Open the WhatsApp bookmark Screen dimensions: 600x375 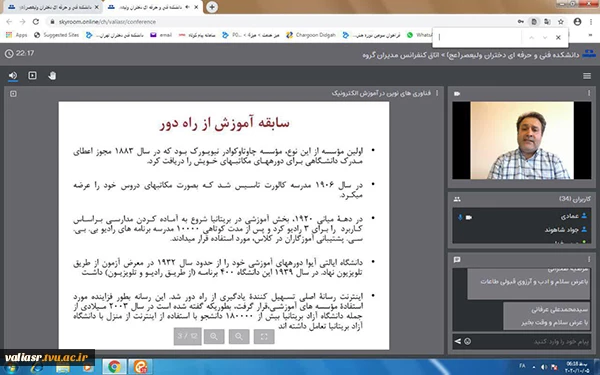pyautogui.click(x=419, y=35)
